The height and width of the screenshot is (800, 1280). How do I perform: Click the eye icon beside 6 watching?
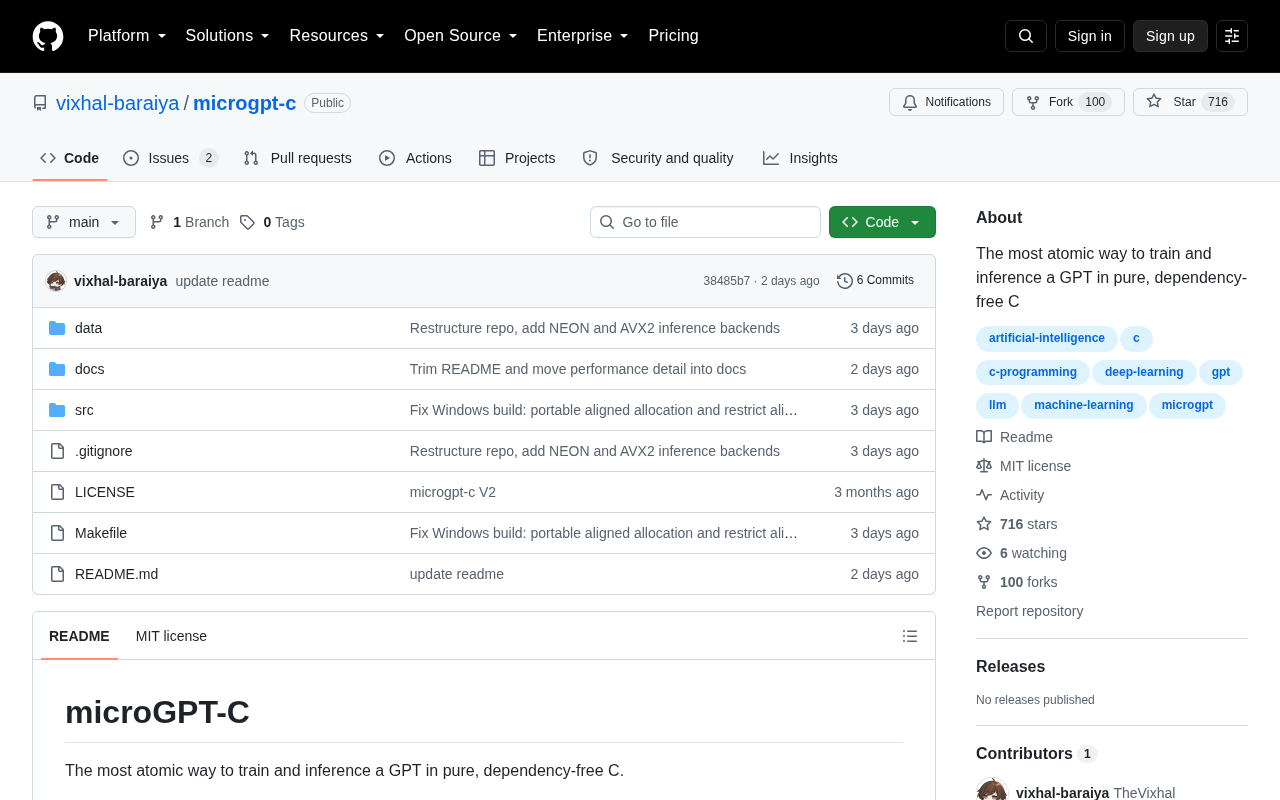(984, 553)
